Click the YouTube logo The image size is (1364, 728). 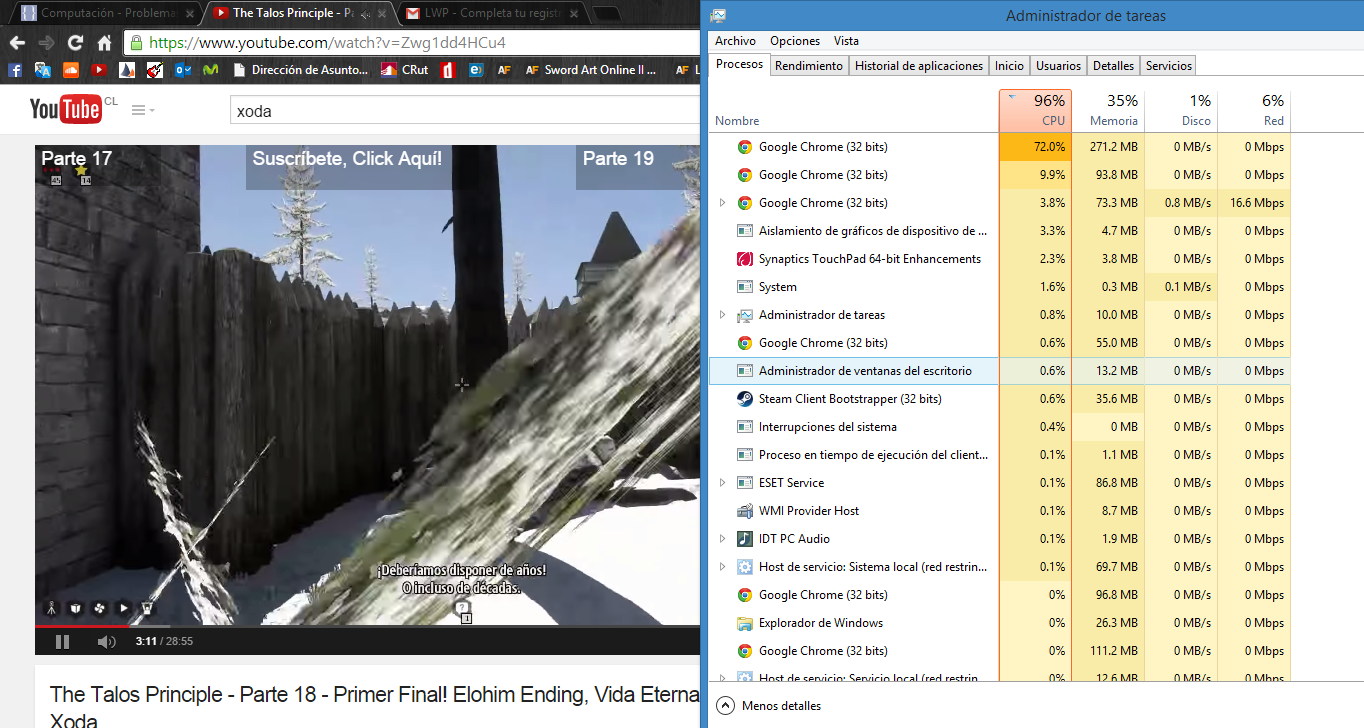(65, 109)
